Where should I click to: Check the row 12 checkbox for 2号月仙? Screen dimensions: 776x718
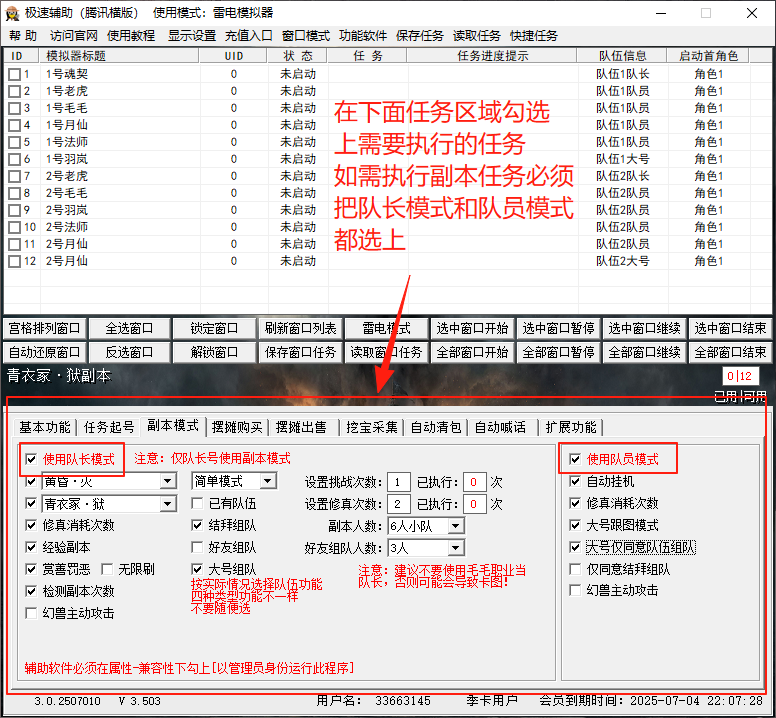[15, 261]
